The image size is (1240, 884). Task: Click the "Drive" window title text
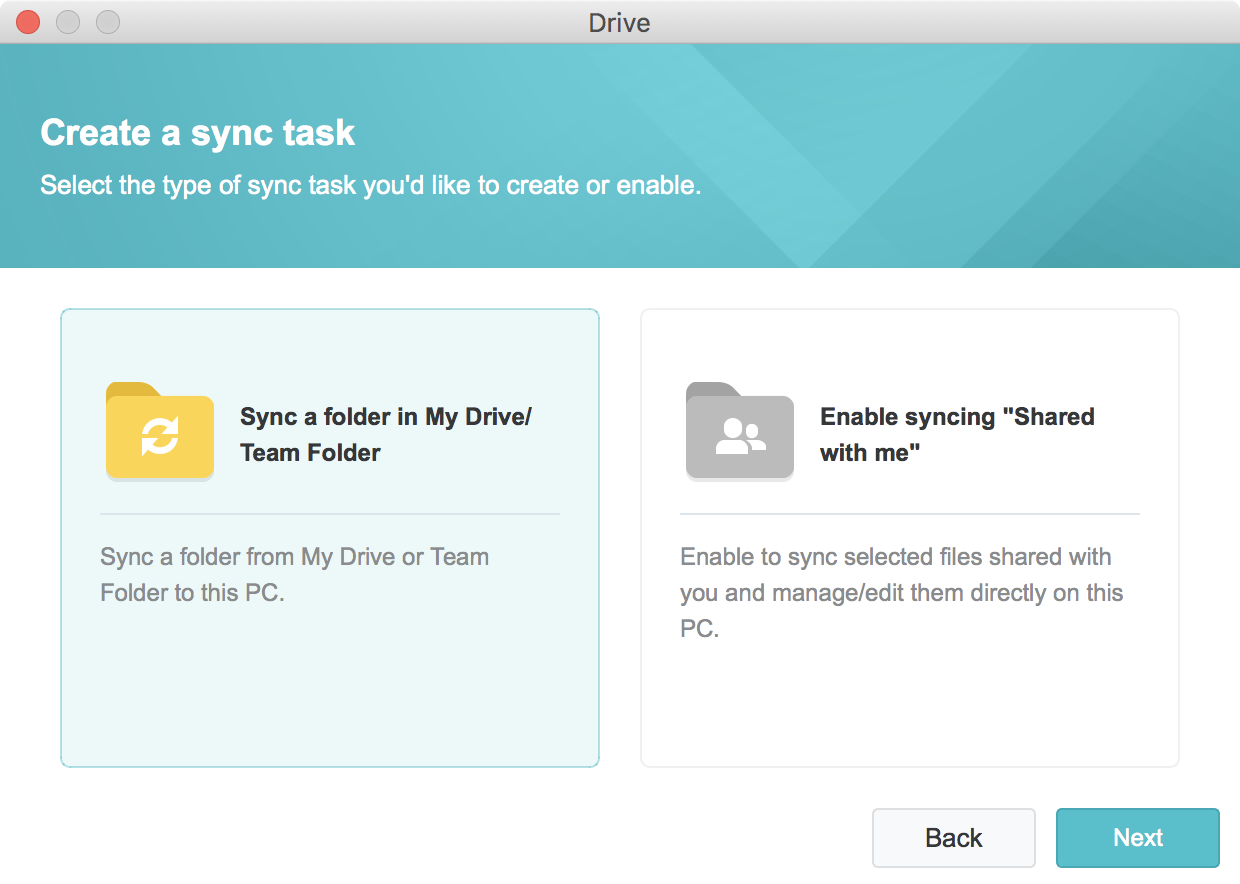[619, 22]
